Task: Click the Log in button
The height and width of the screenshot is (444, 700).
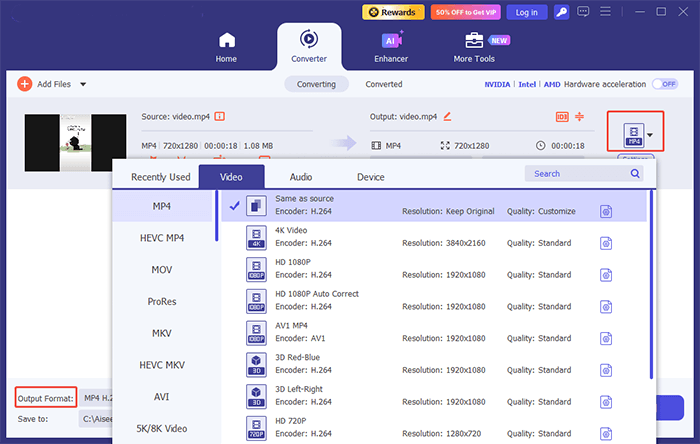Action: [527, 12]
